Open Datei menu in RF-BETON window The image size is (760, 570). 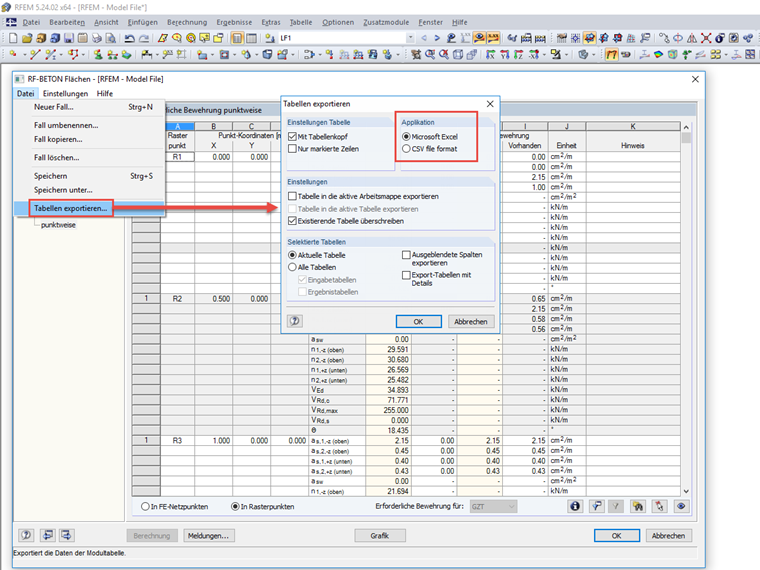click(25, 94)
